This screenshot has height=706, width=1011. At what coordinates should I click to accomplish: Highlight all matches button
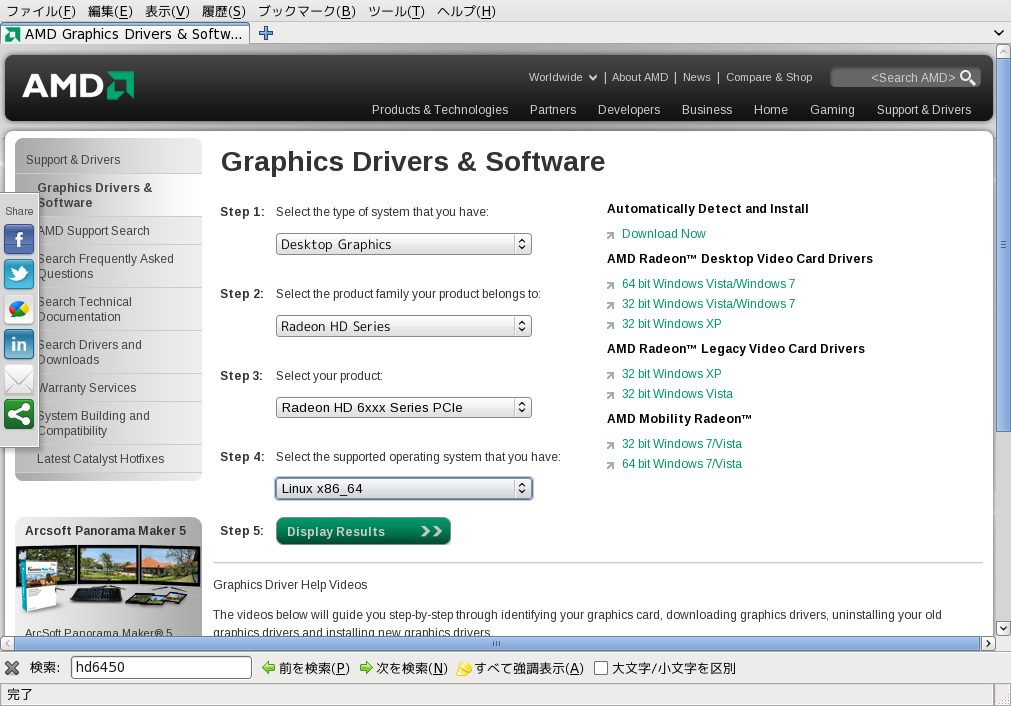point(520,668)
